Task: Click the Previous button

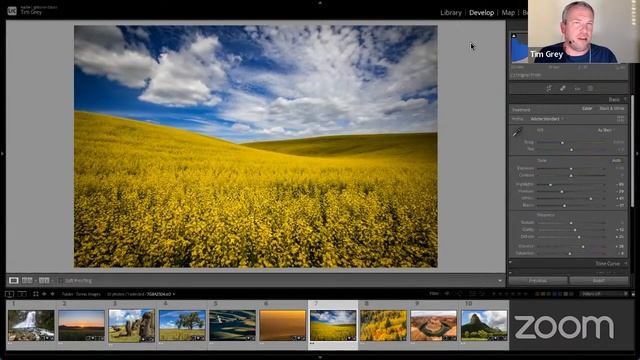Action: point(538,280)
